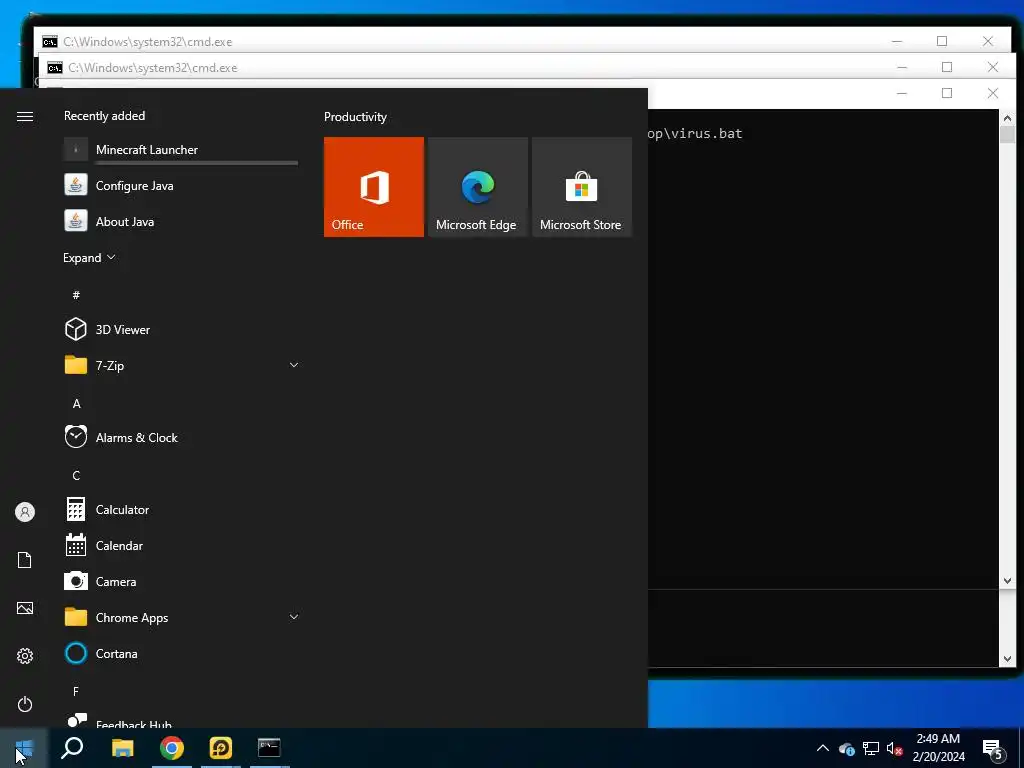Open the Calculator app
The image size is (1024, 768).
[x=181, y=509]
